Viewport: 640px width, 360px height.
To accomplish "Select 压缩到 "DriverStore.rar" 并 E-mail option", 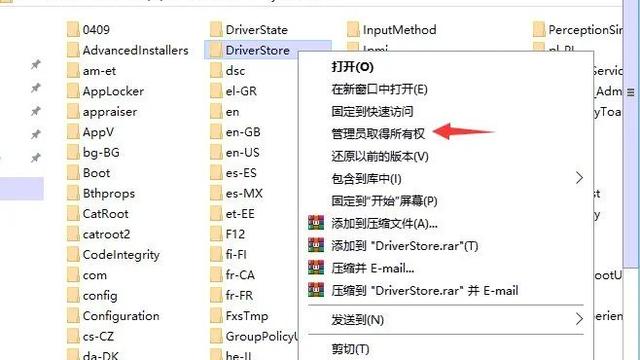I will point(446,291).
